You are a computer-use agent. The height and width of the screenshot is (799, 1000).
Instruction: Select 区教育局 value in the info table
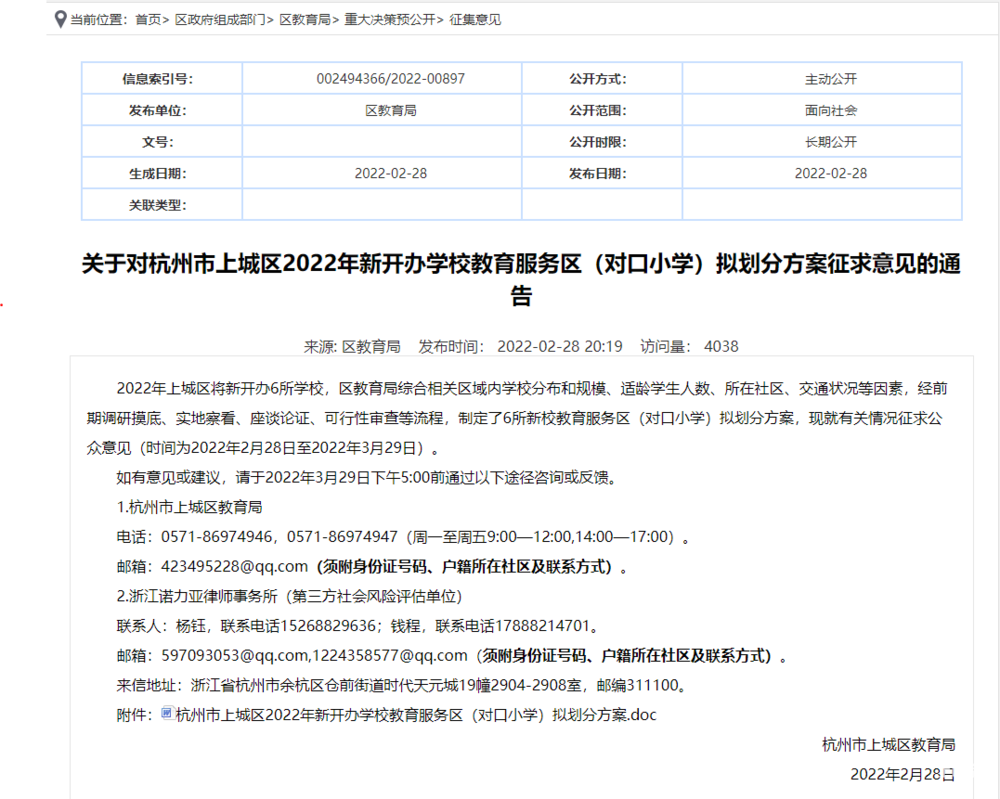click(x=391, y=110)
